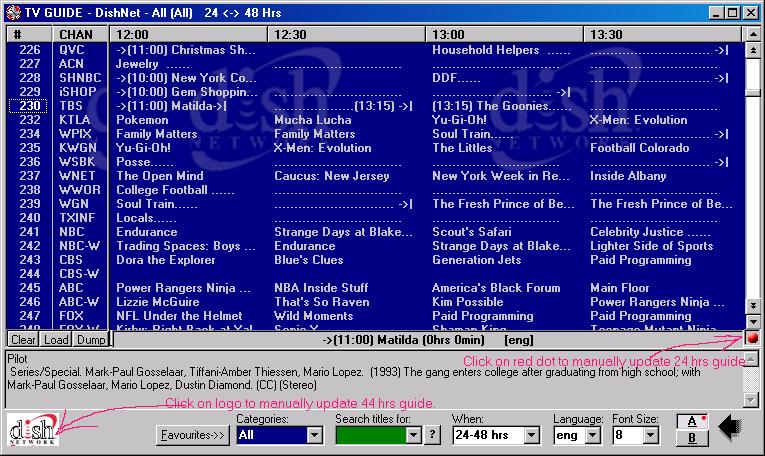Screen dimensions: 765x456
Task: Click the TV Guide title bar app icon
Action: (14, 12)
